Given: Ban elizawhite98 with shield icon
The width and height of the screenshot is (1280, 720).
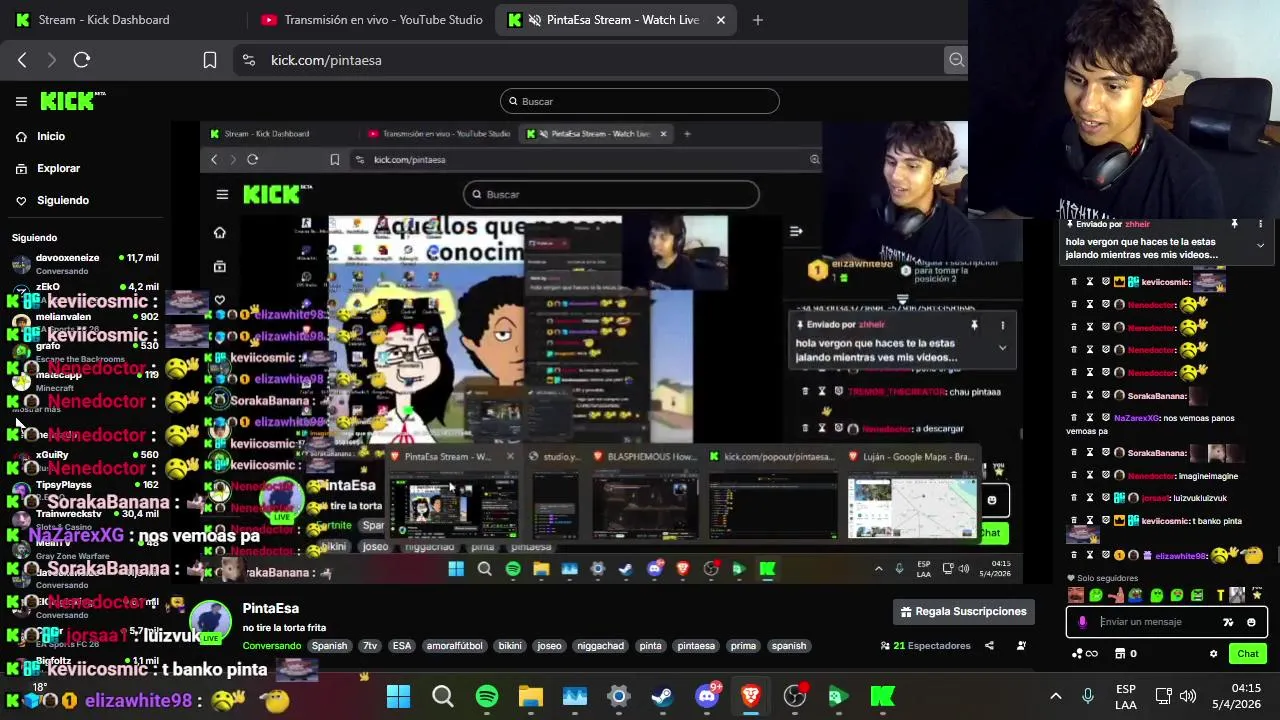Looking at the screenshot, I should coord(1106,555).
